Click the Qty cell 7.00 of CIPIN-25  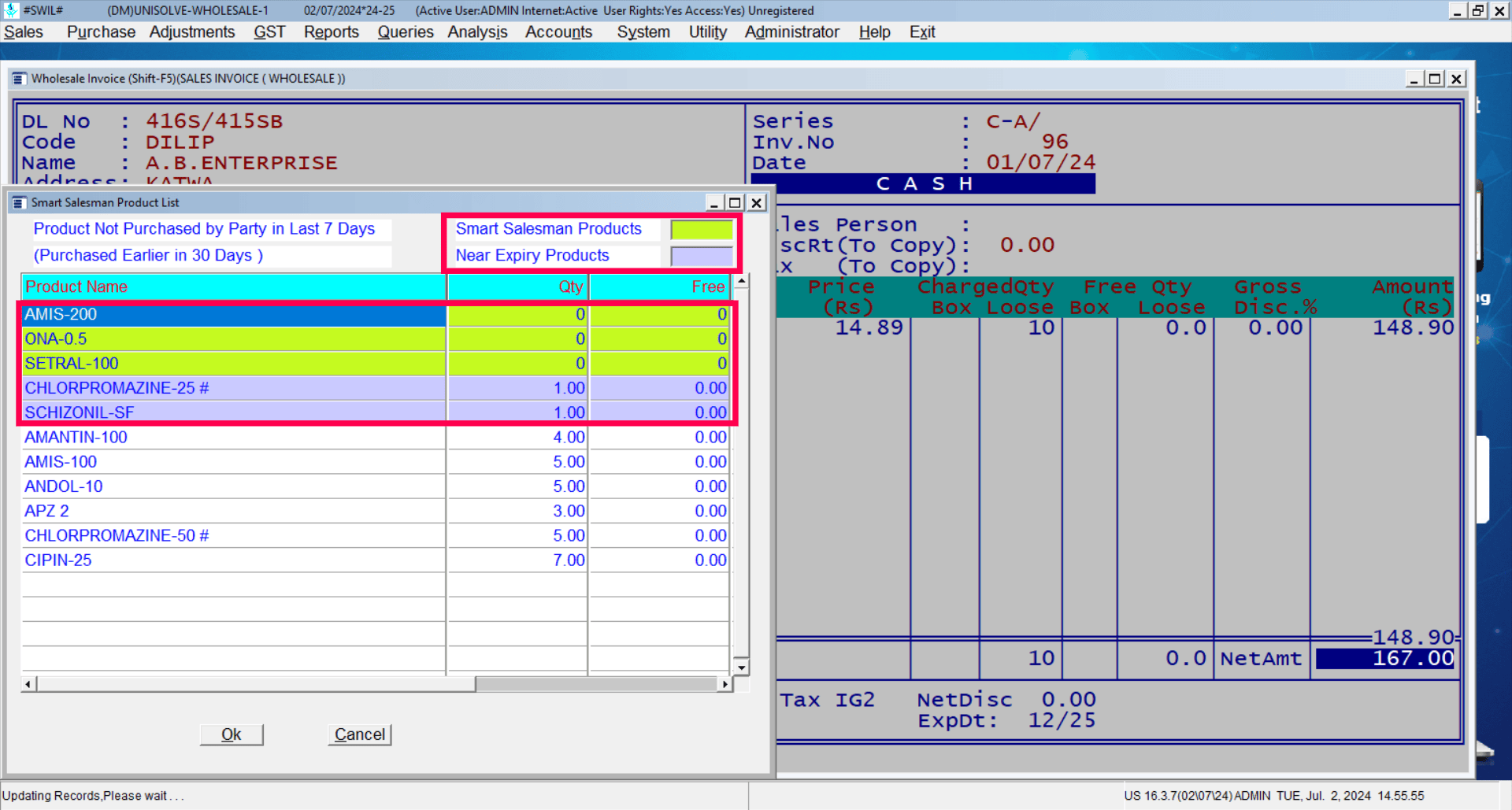[517, 560]
